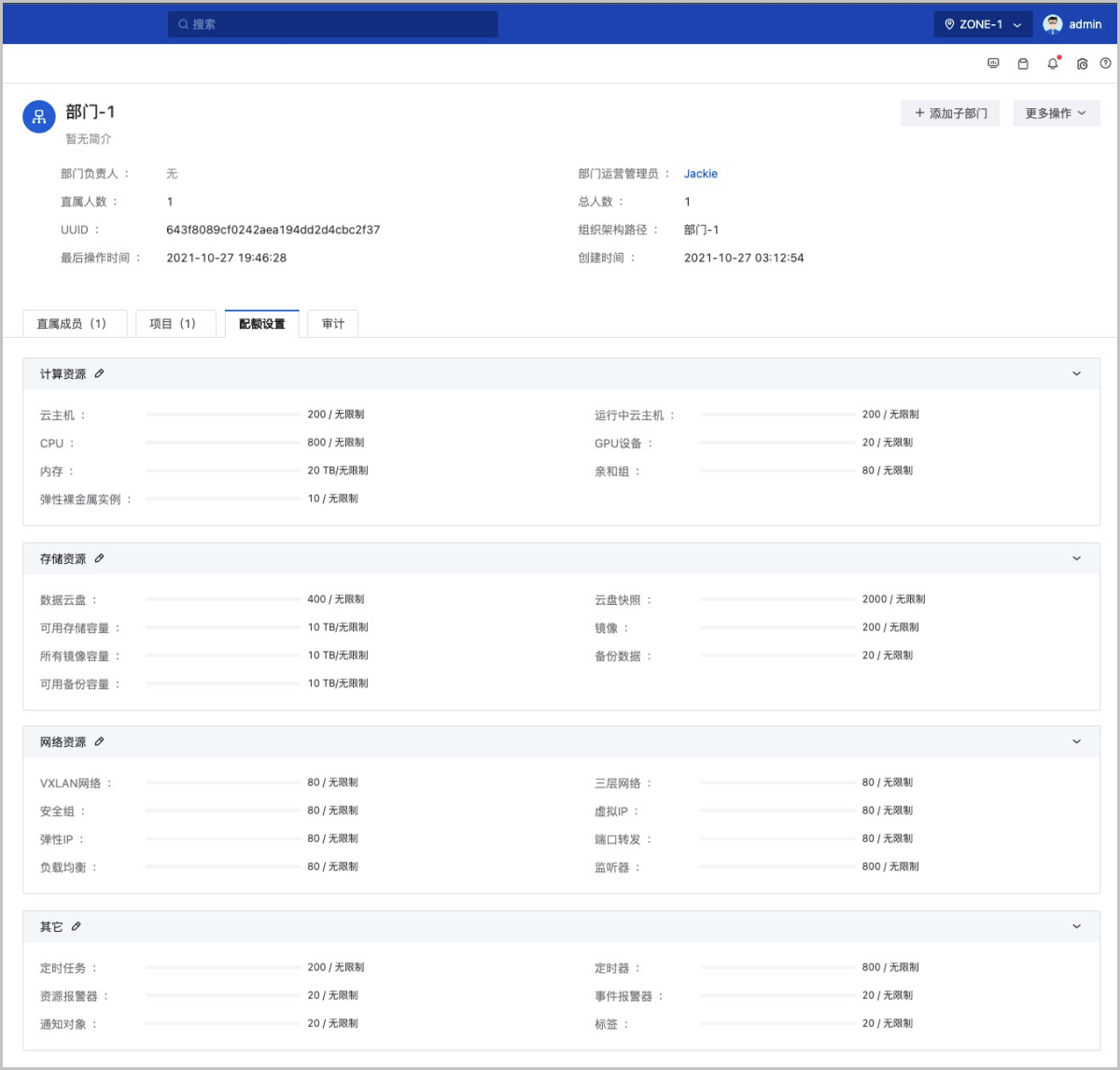Open the help question mark icon
The height and width of the screenshot is (1070, 1120).
coord(1105,63)
